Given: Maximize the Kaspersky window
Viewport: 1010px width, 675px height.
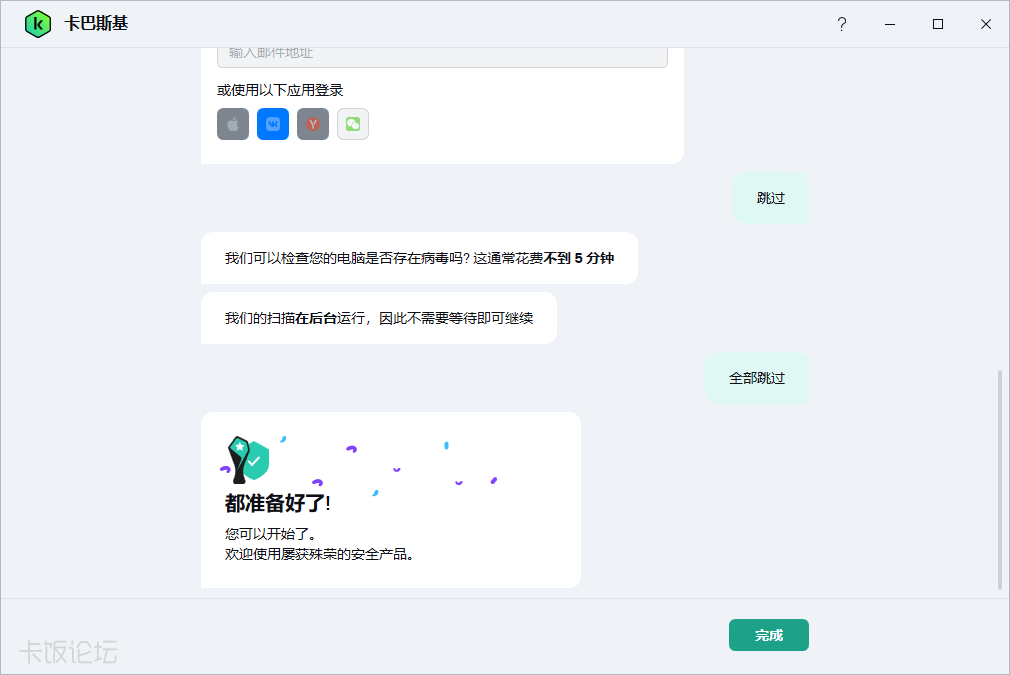Looking at the screenshot, I should point(938,24).
